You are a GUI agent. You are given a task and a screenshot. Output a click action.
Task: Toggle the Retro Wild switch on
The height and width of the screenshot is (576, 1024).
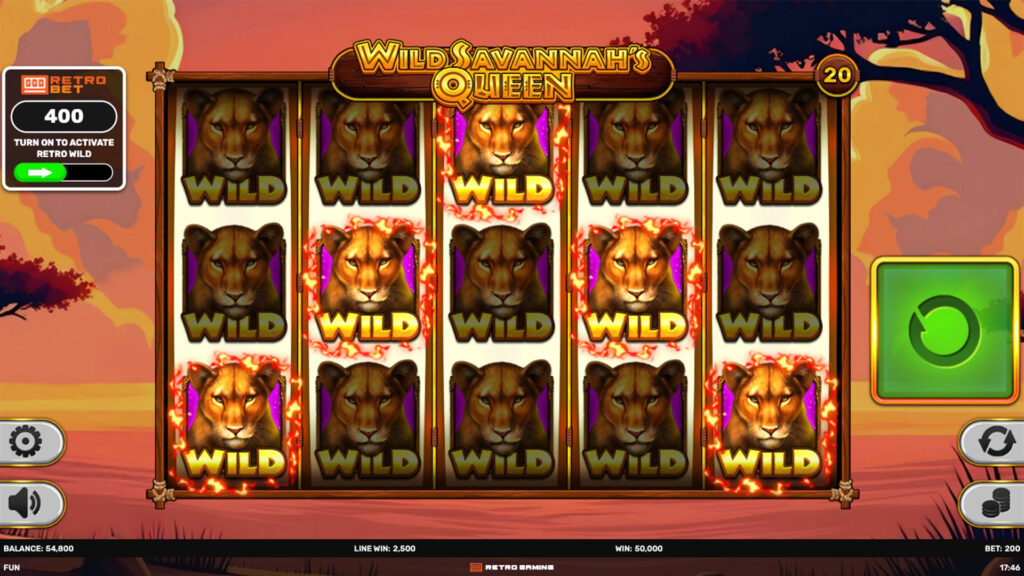pos(63,172)
